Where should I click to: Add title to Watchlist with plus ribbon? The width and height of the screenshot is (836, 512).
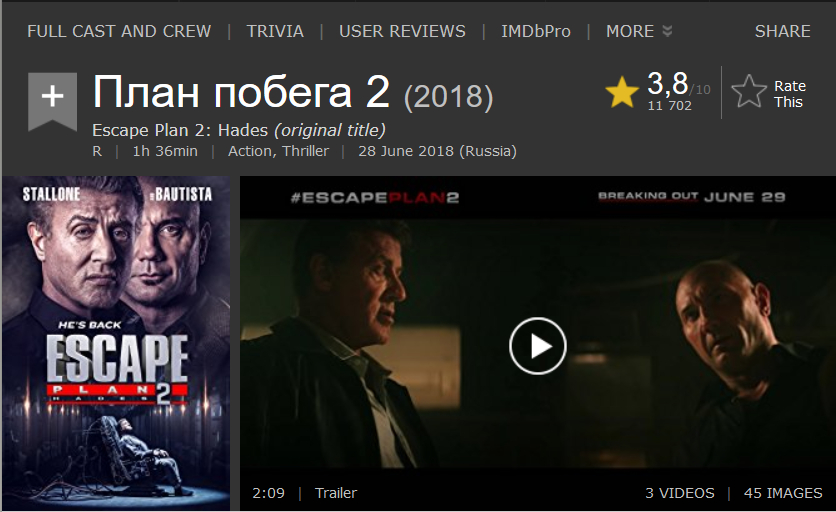tap(52, 101)
